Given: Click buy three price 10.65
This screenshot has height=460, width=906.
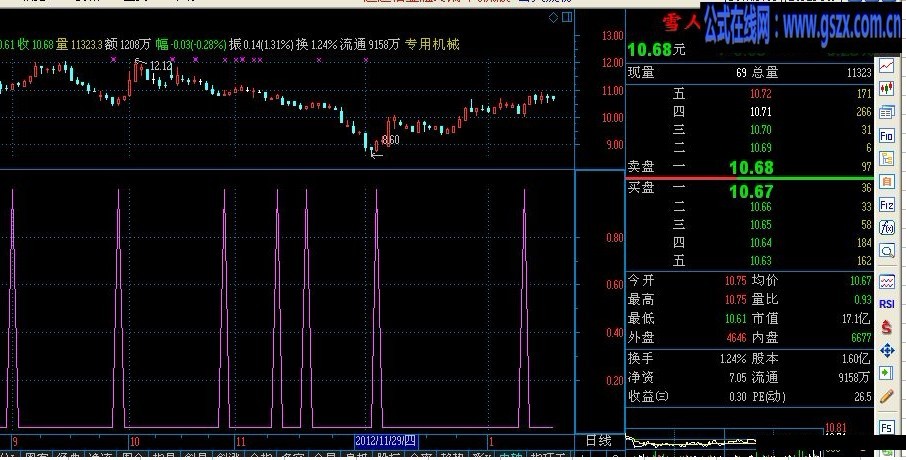Looking at the screenshot, I should click(x=761, y=225).
